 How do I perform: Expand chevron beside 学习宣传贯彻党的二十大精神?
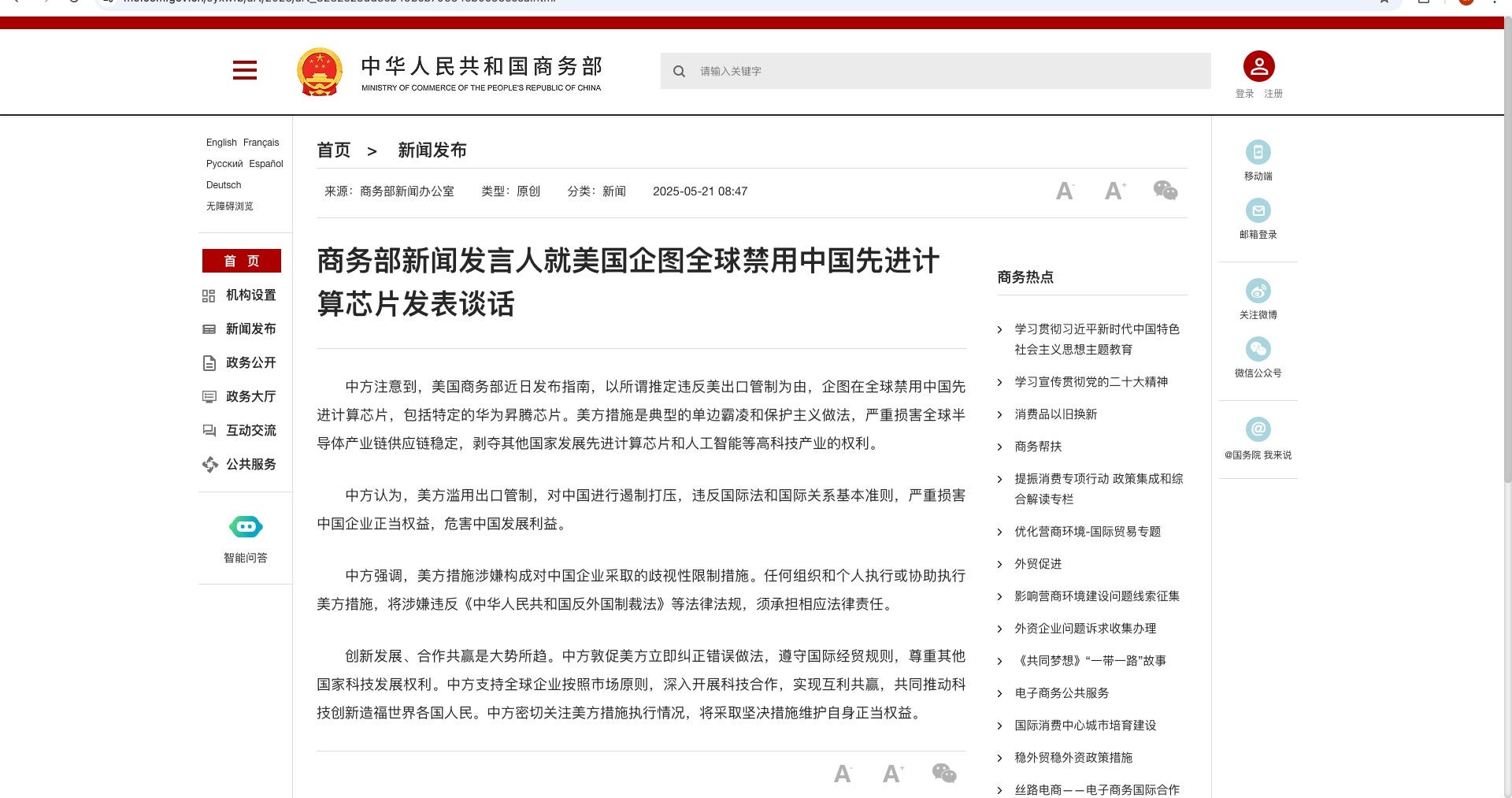[x=999, y=382]
